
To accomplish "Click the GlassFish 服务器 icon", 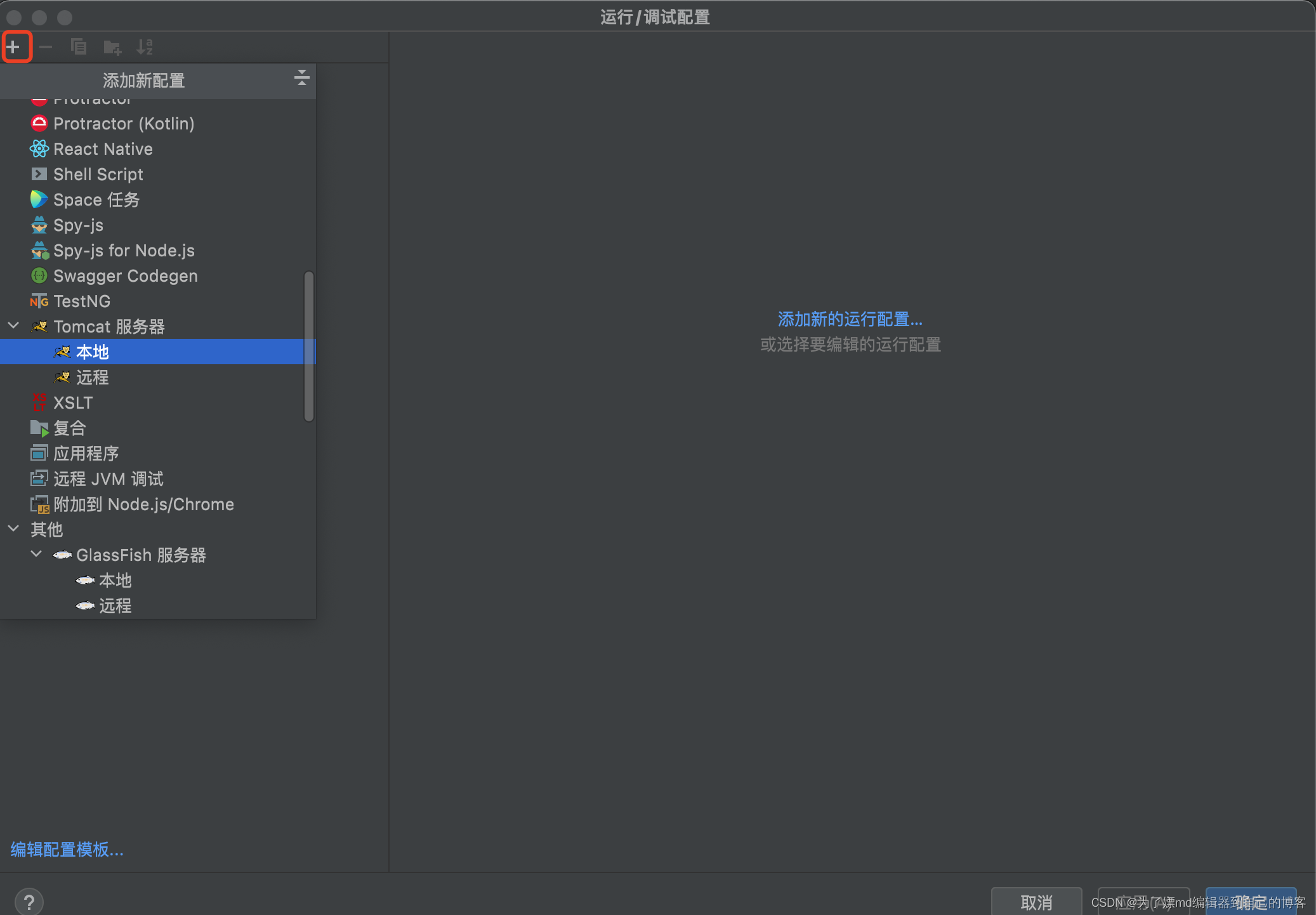I will pos(62,554).
